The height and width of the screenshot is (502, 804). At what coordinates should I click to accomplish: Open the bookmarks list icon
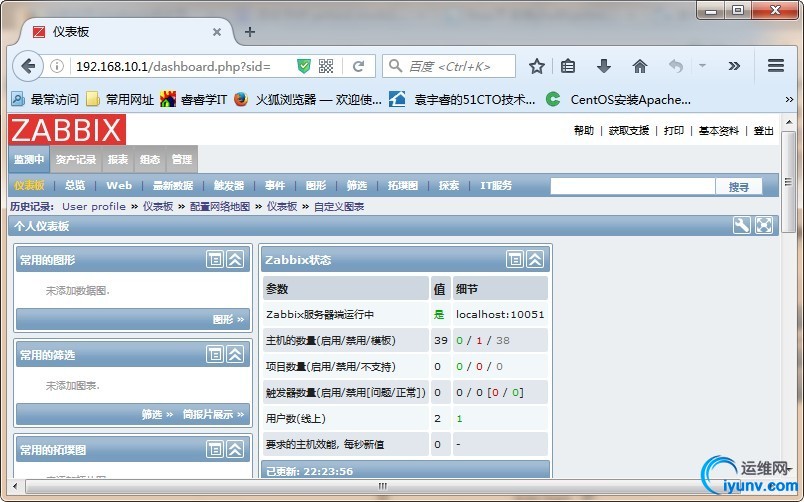coord(568,66)
